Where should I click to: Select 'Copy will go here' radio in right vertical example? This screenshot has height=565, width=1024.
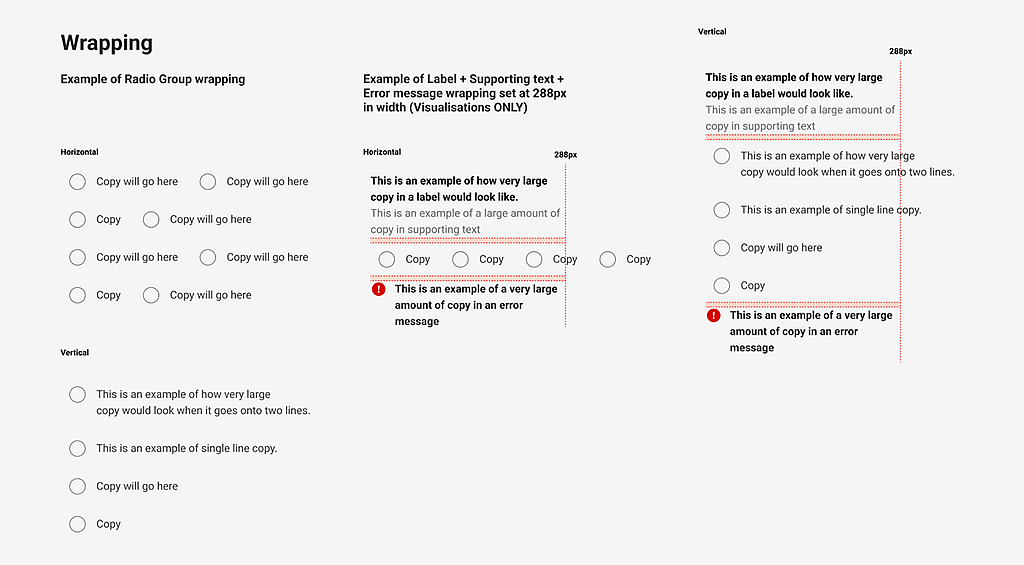tap(722, 248)
